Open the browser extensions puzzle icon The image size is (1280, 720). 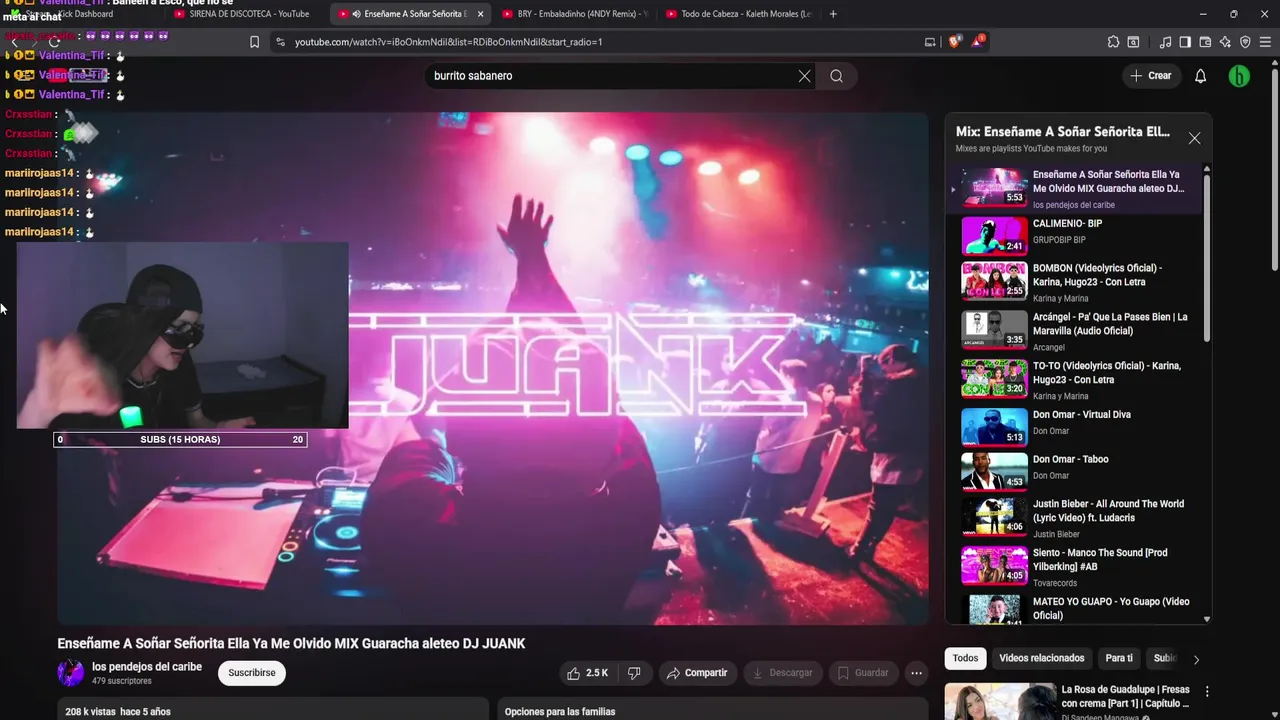[1113, 42]
